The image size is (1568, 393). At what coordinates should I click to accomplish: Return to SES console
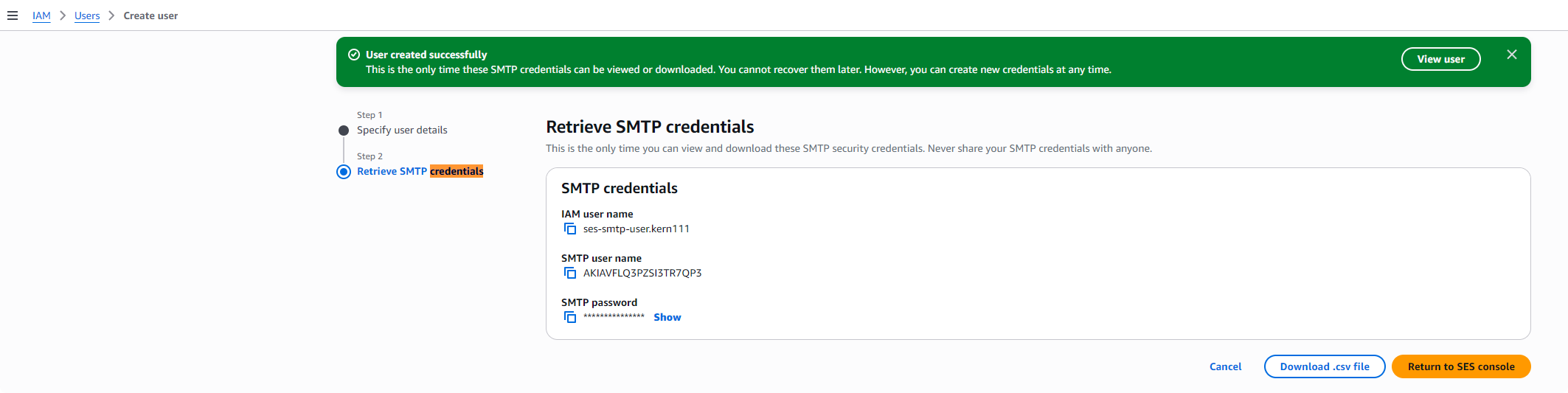click(x=1461, y=366)
